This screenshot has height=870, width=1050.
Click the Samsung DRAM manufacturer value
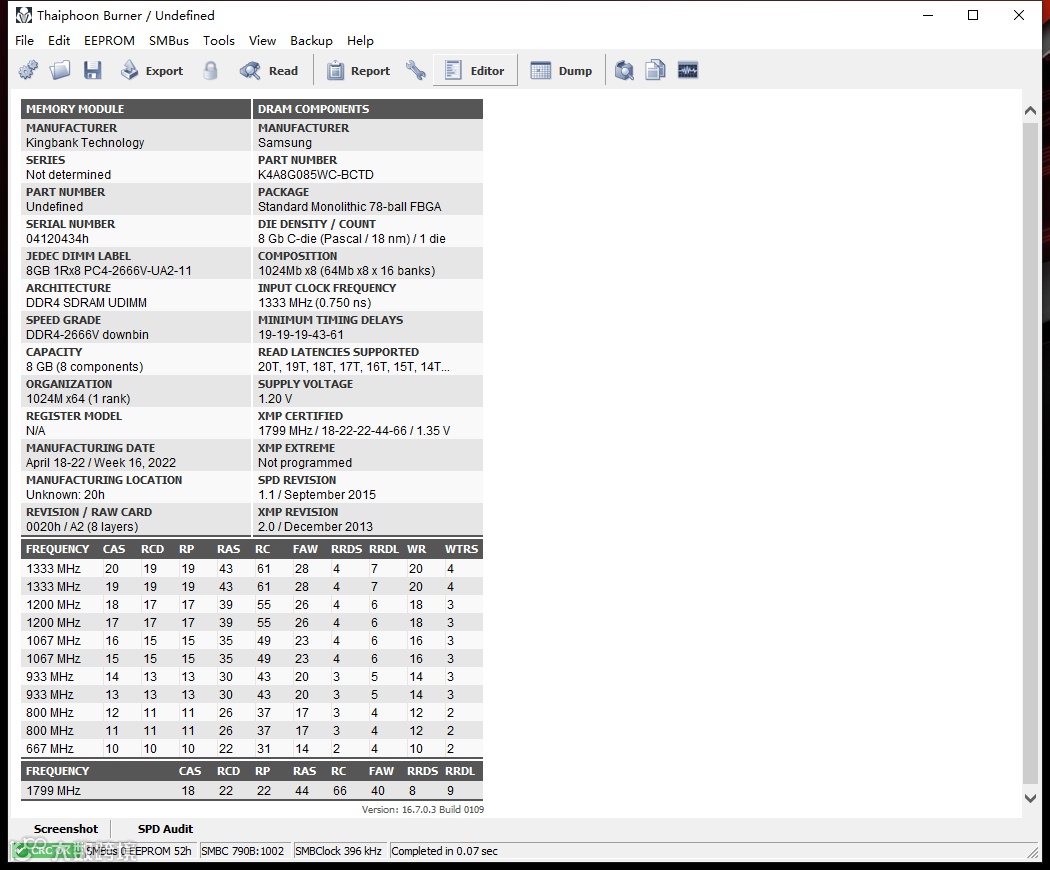pos(285,143)
